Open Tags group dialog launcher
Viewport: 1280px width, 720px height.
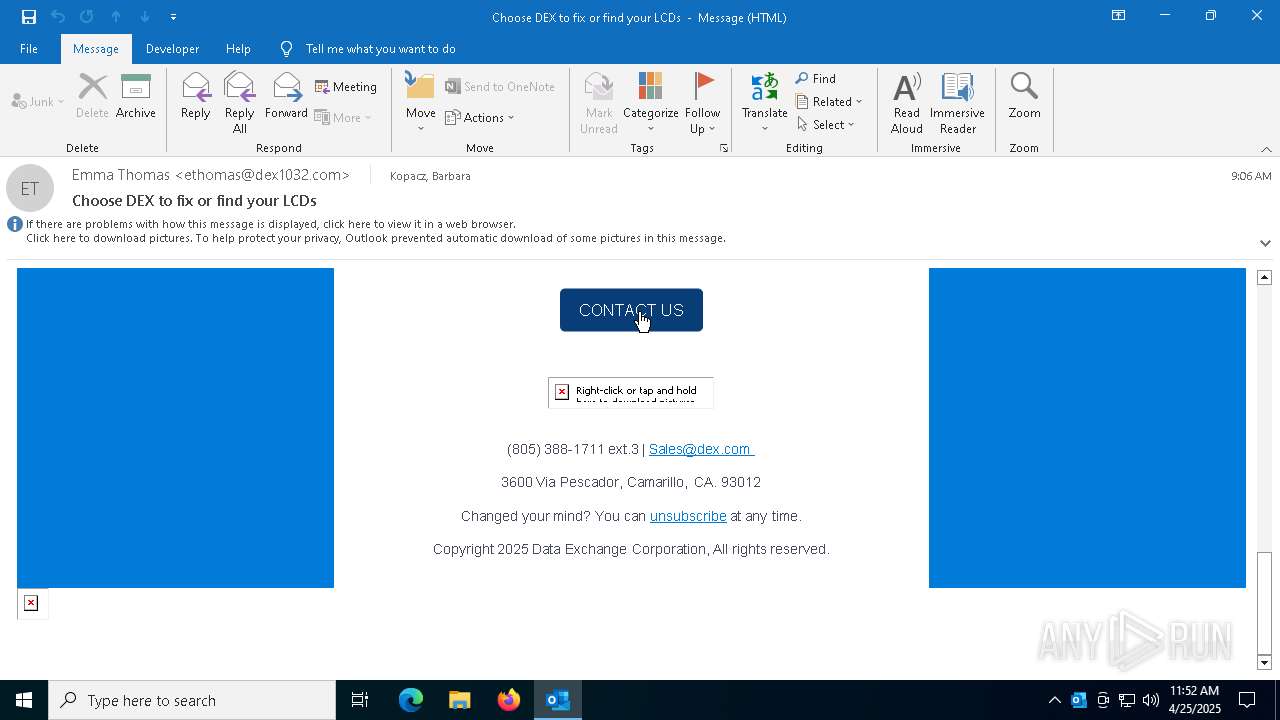724,148
